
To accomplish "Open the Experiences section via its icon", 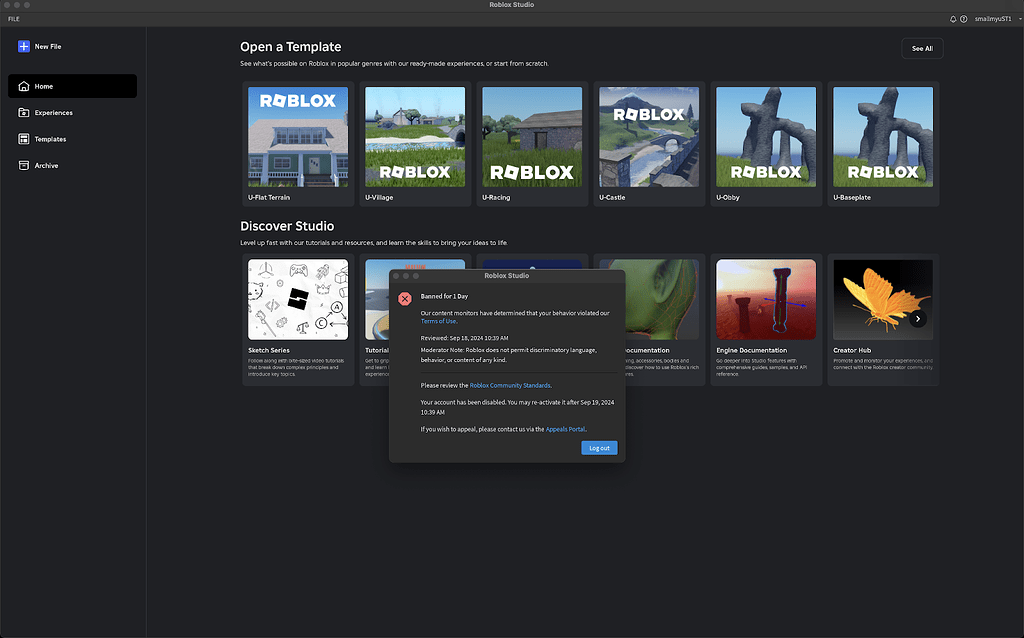I will (x=22, y=112).
